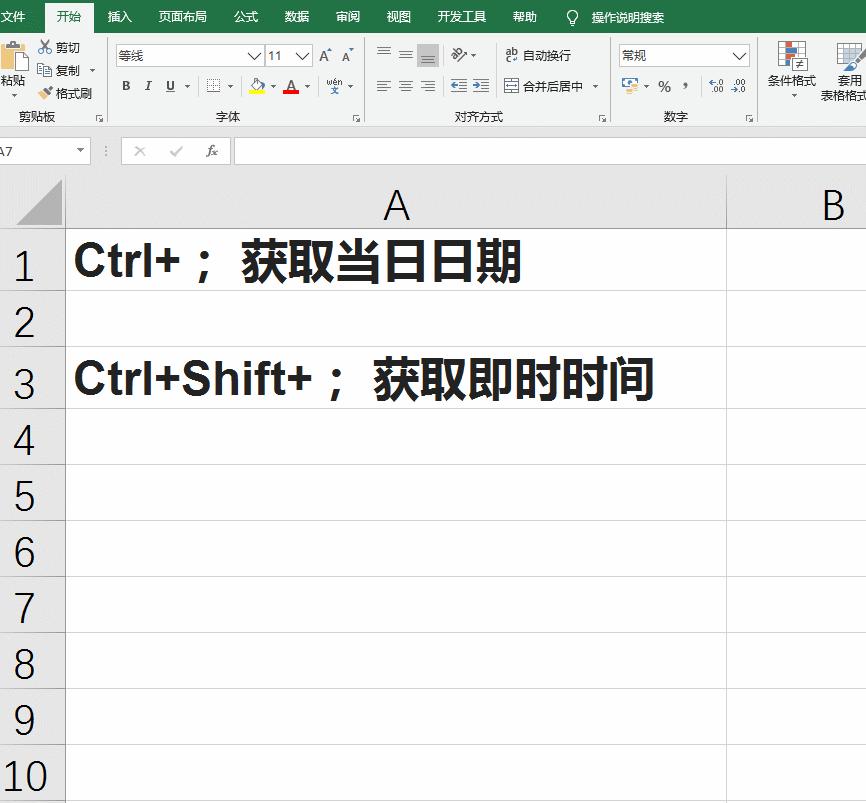This screenshot has width=866, height=803.
Task: Apply the percent style in the 数字 group
Action: pos(665,87)
